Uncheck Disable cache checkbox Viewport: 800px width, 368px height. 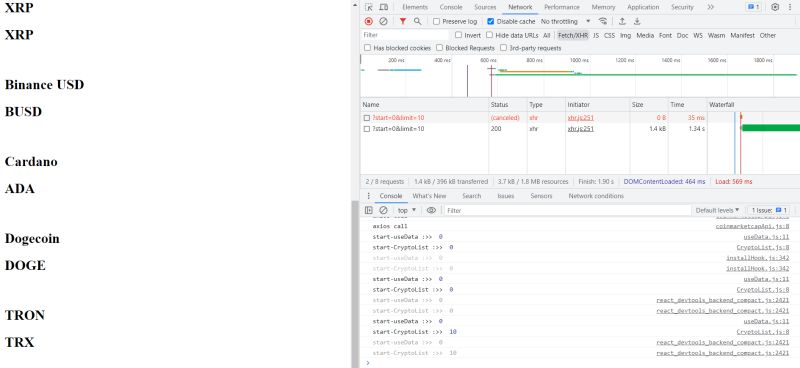pos(491,21)
